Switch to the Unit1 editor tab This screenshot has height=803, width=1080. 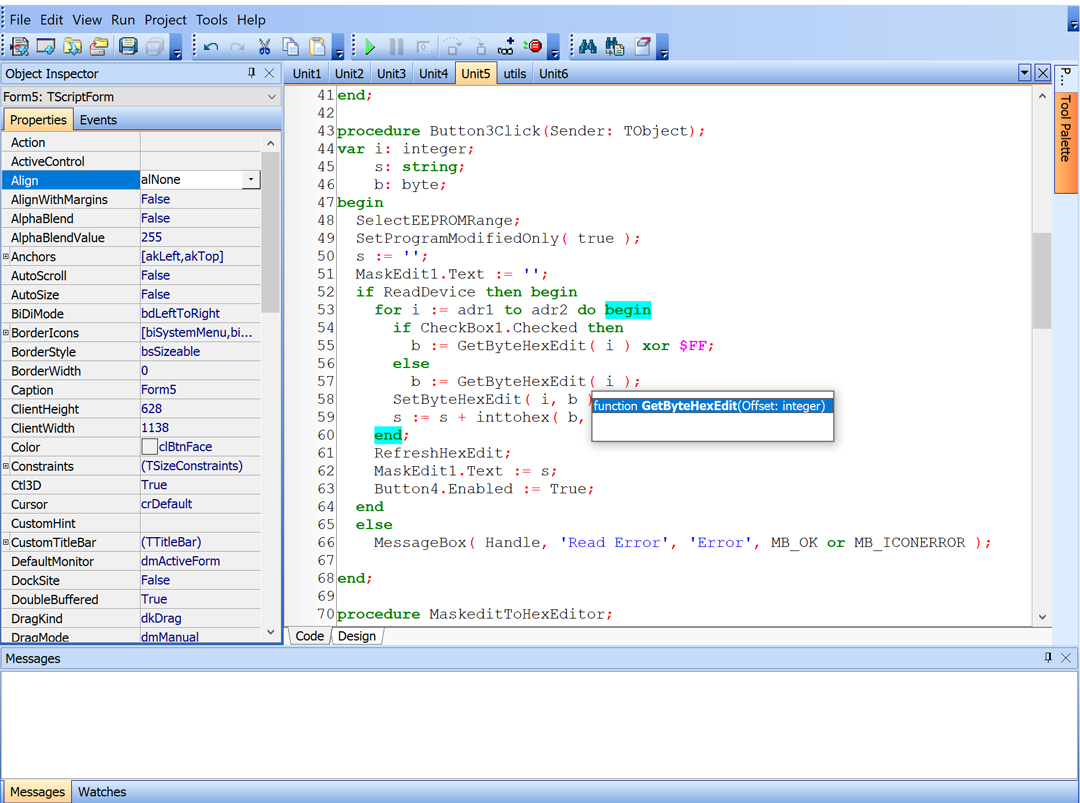(307, 74)
